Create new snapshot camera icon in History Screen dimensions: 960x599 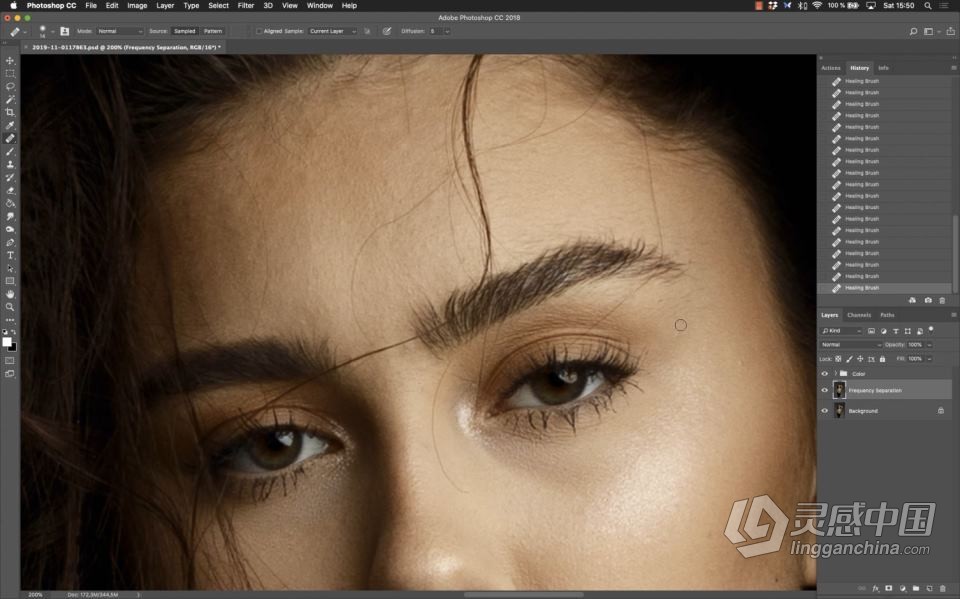click(x=928, y=300)
